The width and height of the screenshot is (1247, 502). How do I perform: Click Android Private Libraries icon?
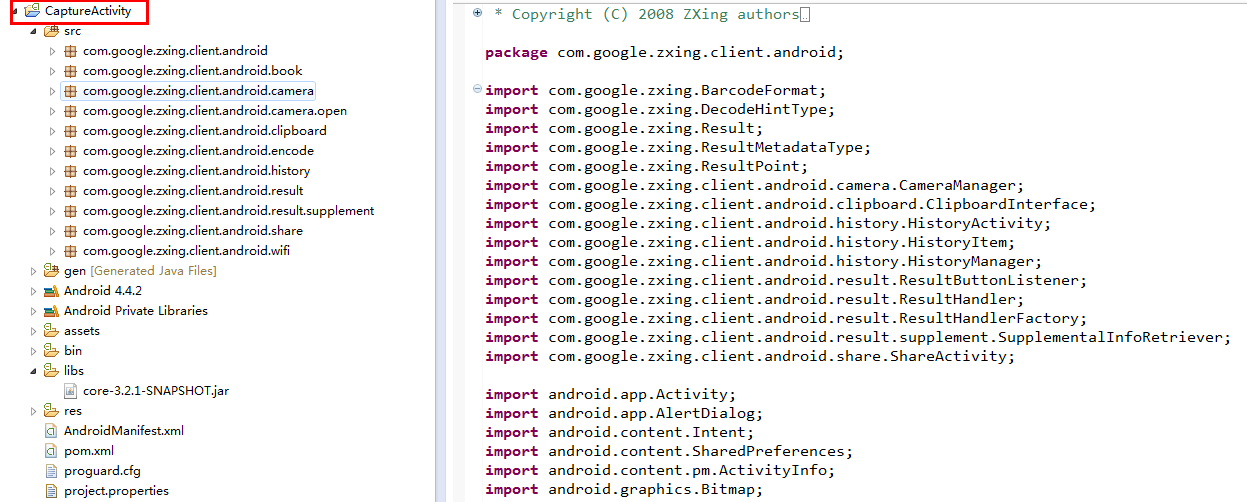pyautogui.click(x=51, y=311)
